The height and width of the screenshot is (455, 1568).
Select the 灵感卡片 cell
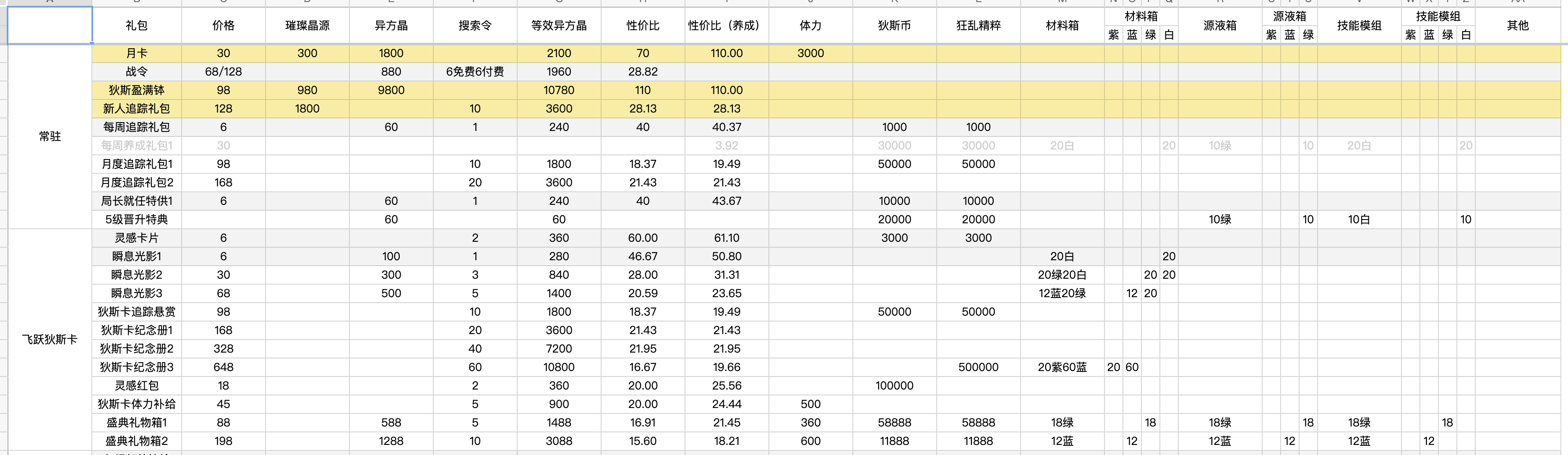[x=136, y=238]
